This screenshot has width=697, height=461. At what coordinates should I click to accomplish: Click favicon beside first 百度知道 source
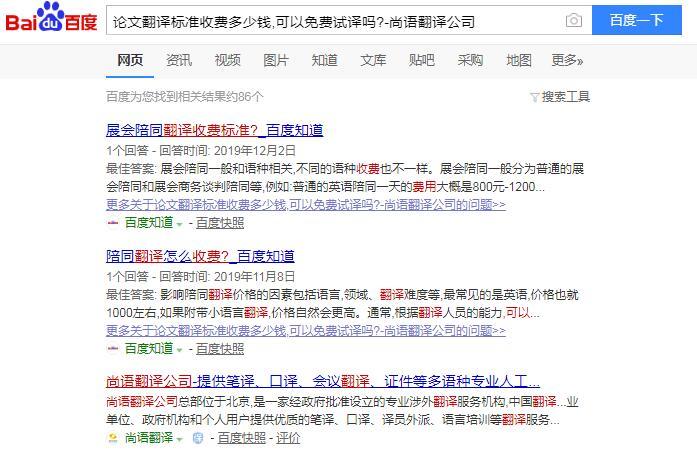[x=113, y=223]
